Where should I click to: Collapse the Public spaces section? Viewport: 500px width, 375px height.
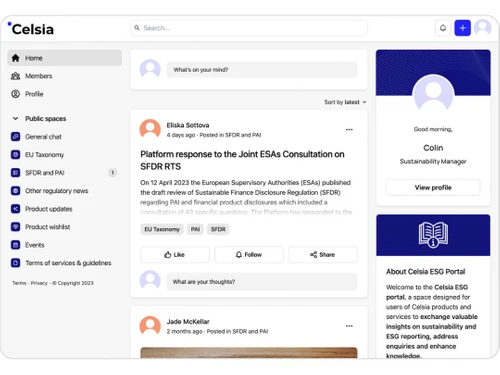click(15, 118)
